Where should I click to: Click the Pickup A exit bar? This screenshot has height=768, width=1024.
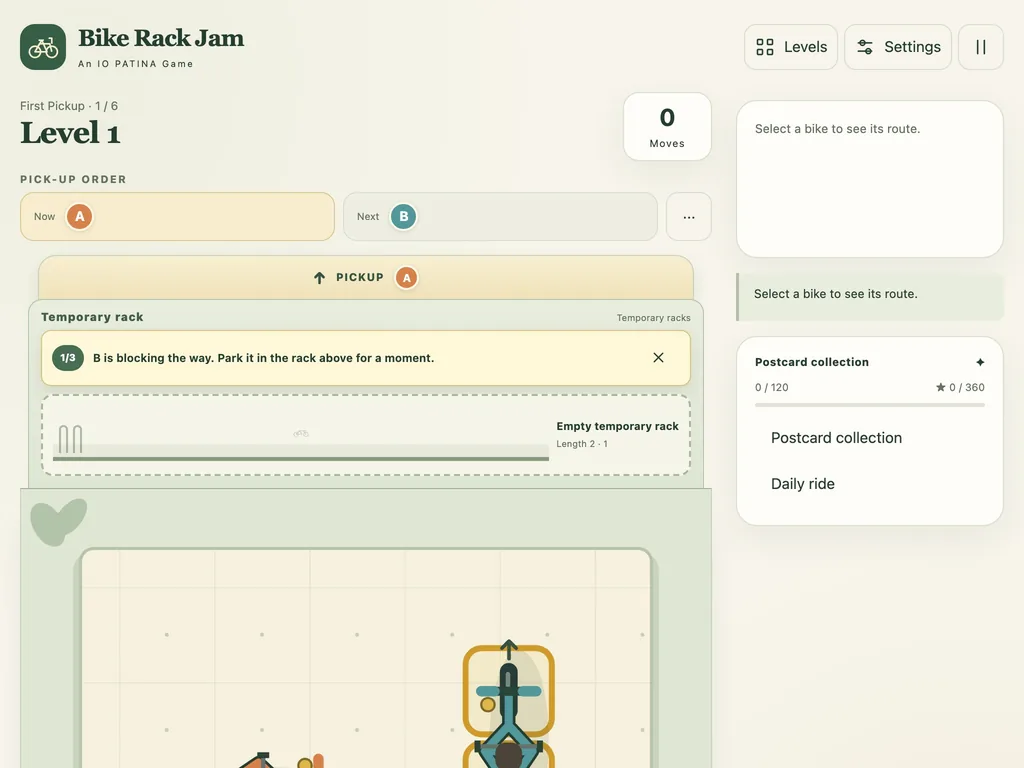pyautogui.click(x=366, y=278)
